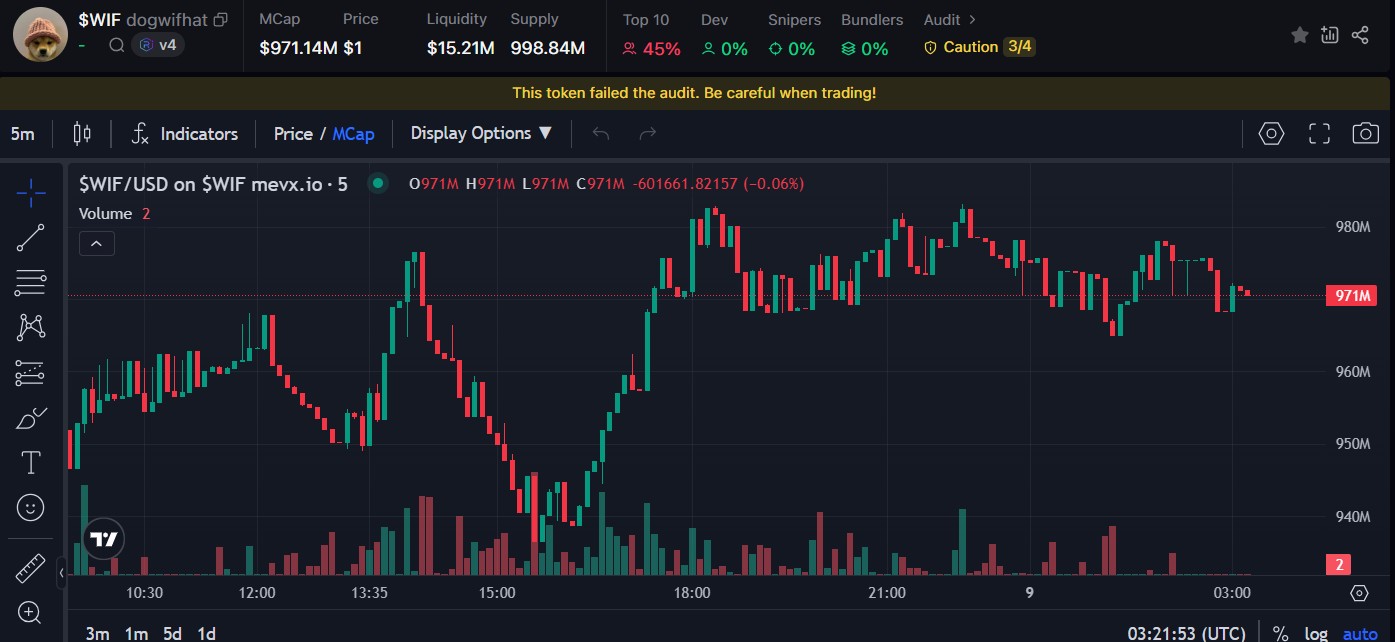Take a chart snapshot with camera
The width and height of the screenshot is (1395, 642).
[1365, 133]
